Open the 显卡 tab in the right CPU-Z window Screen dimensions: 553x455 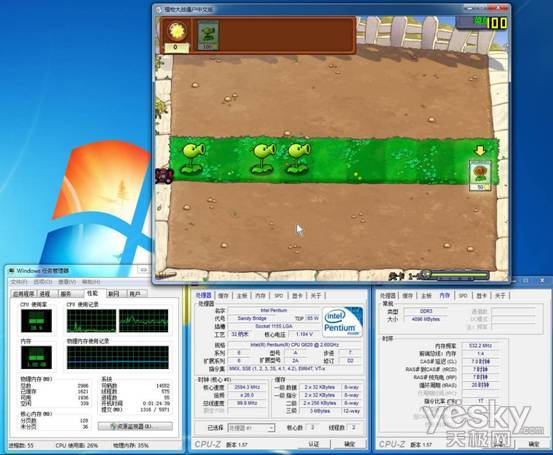[x=482, y=296]
